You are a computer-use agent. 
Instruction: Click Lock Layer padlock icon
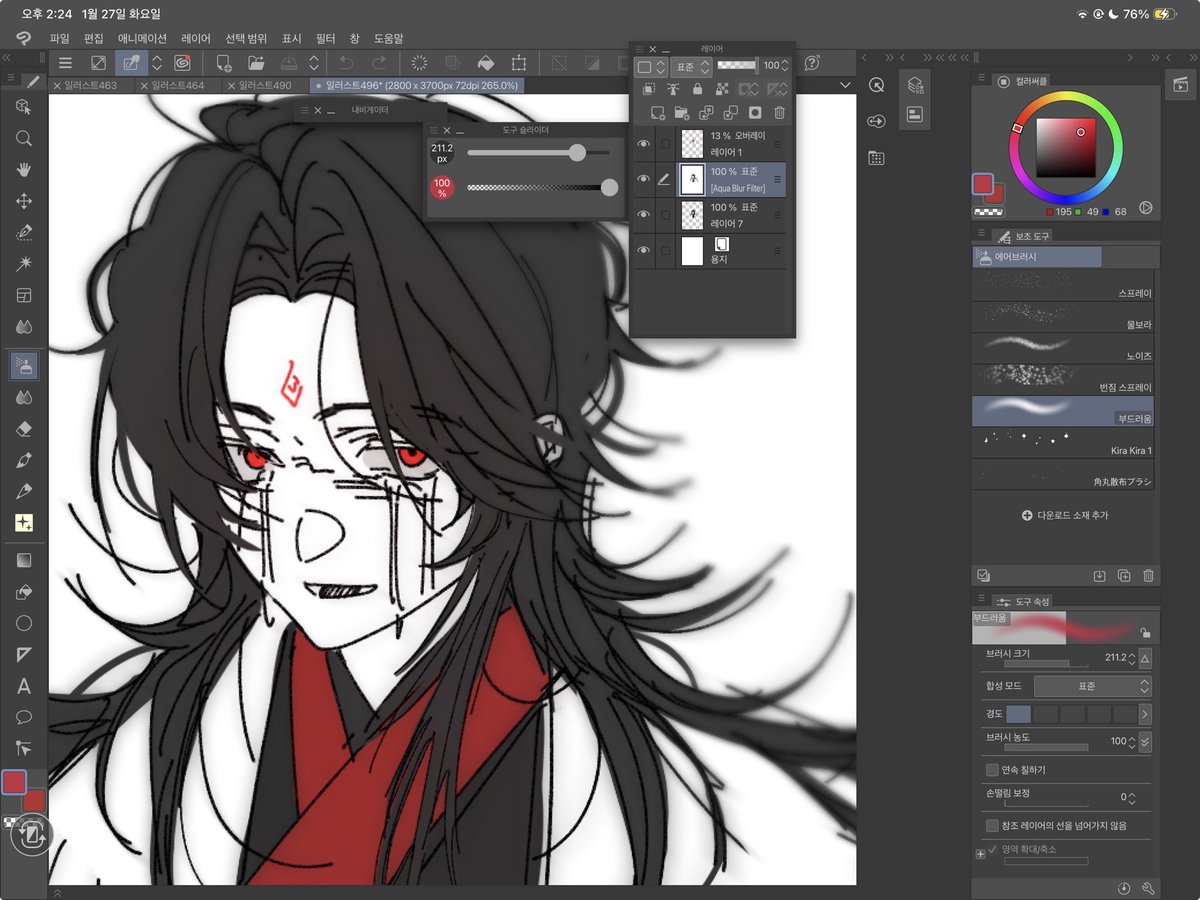click(697, 90)
